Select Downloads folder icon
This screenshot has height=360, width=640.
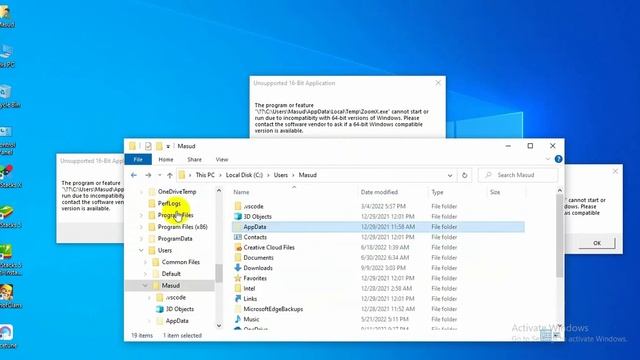pos(238,268)
